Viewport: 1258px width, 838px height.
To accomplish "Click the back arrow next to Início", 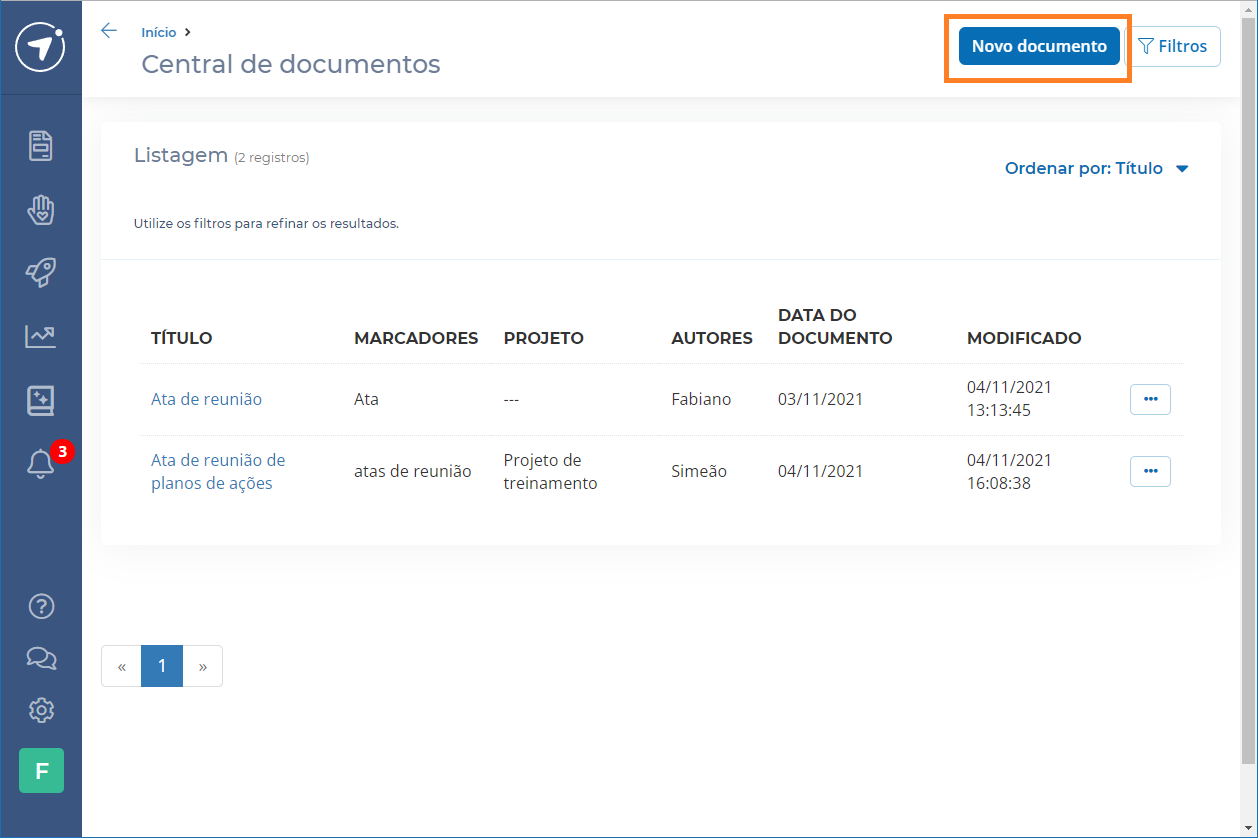I will (x=109, y=31).
